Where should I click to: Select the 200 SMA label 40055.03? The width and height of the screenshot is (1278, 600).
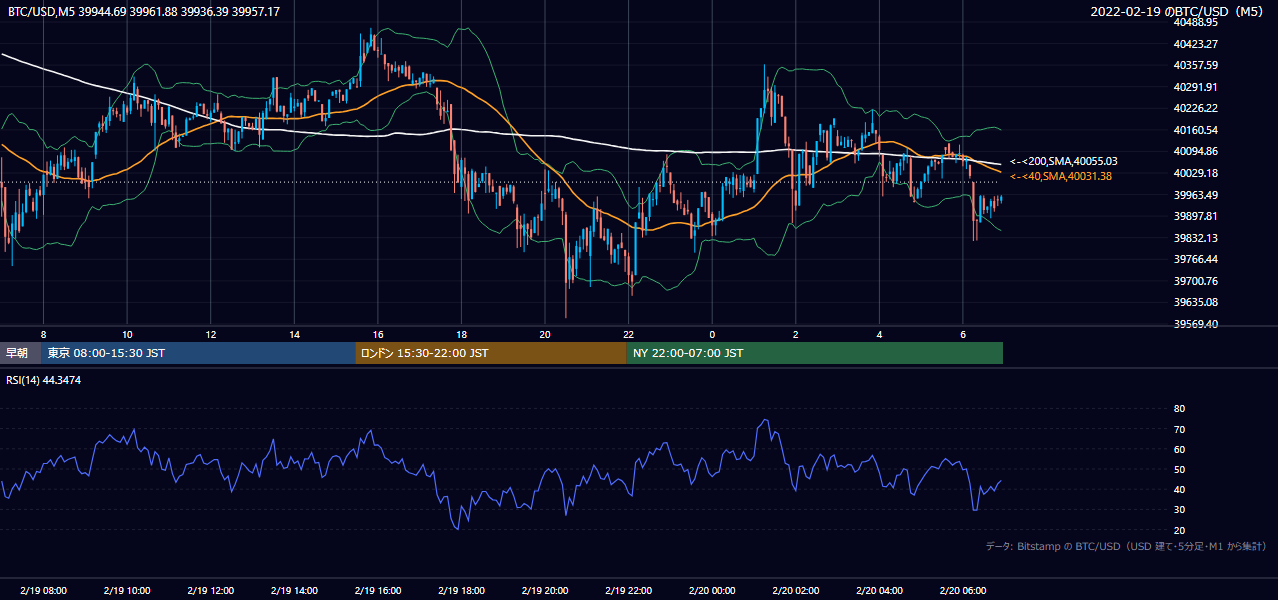point(1063,161)
